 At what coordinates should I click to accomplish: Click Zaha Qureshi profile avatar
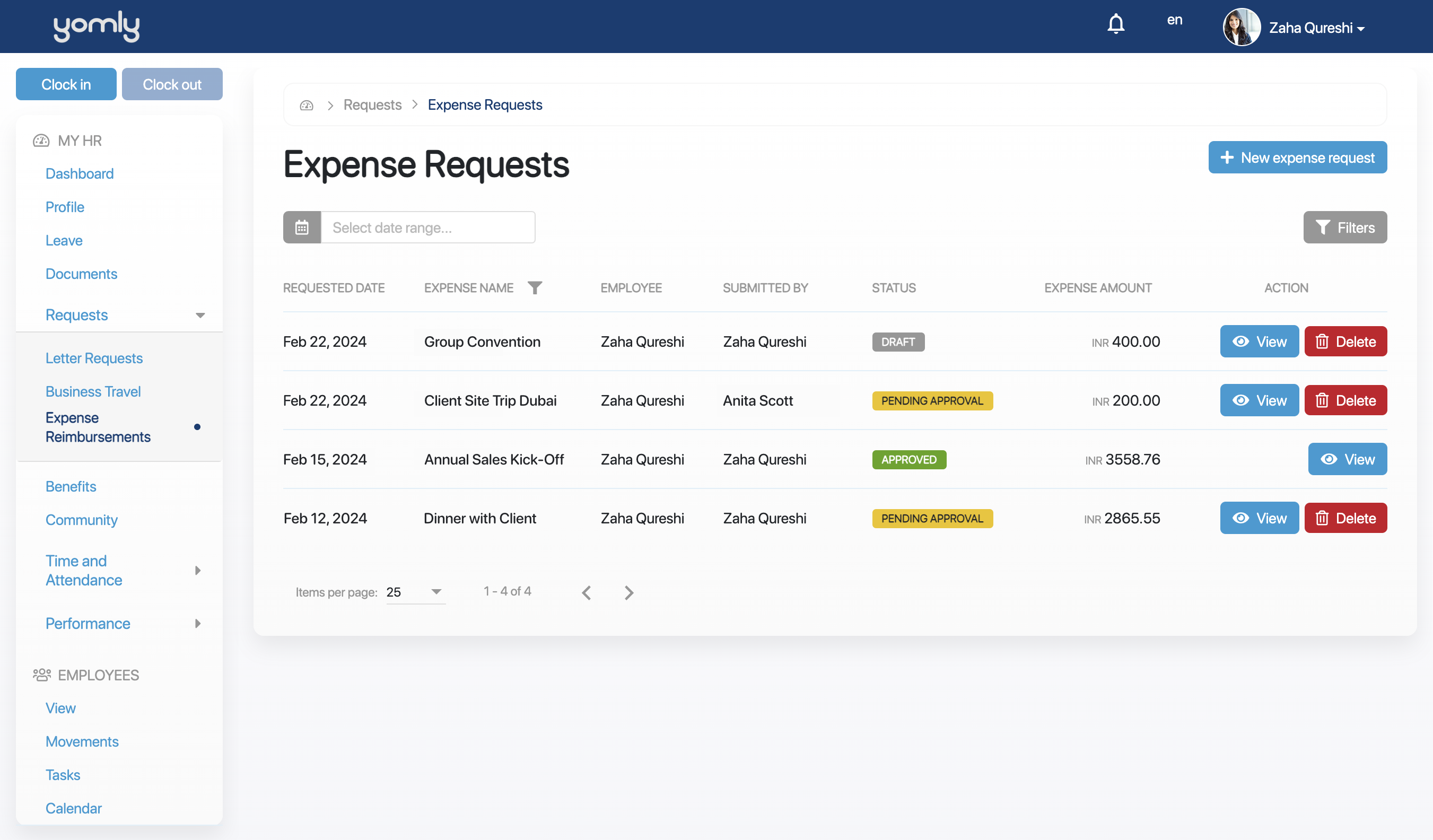(1242, 27)
